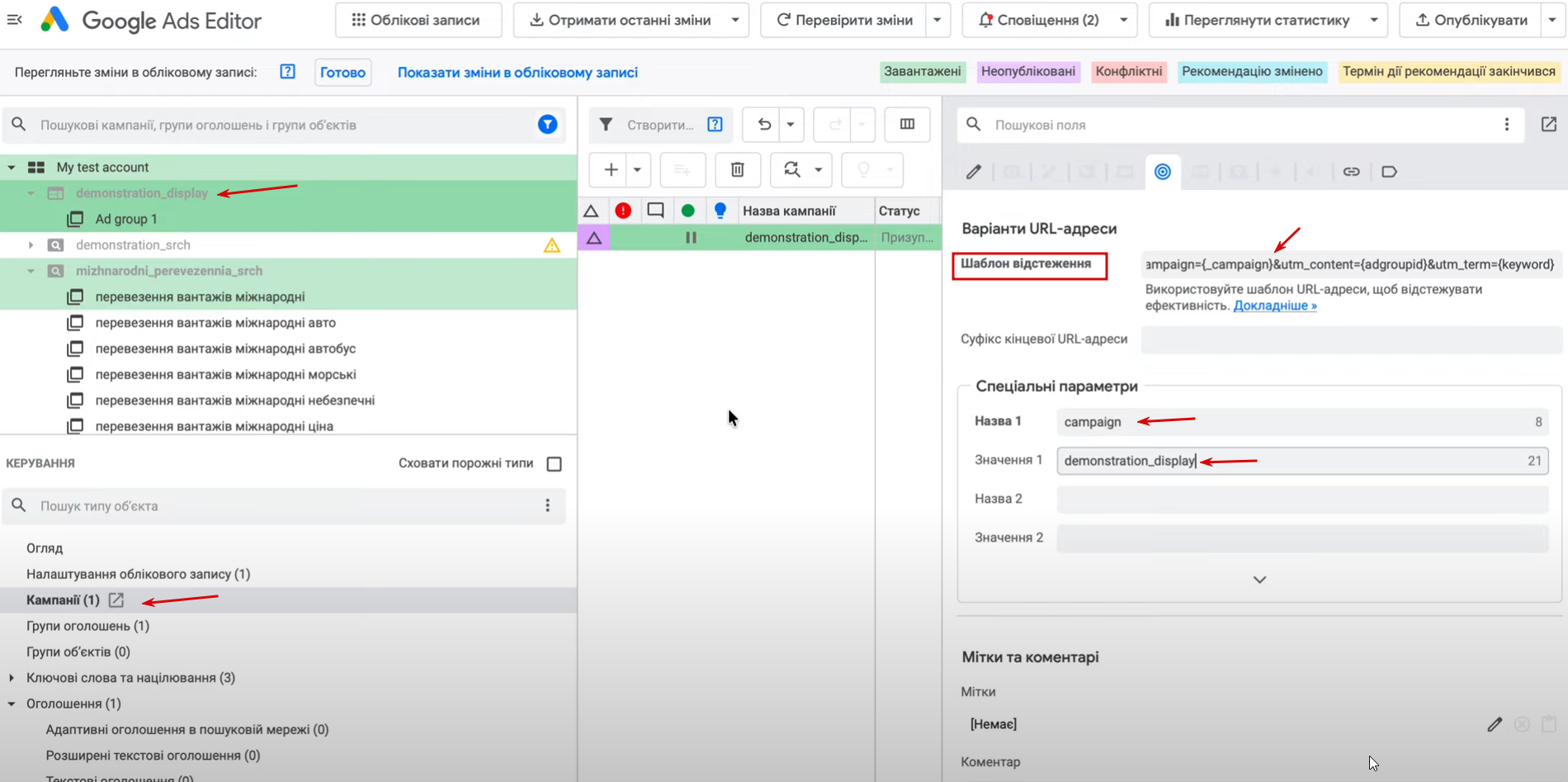The width and height of the screenshot is (1568, 782).
Task: Open the undo history dropdown
Action: [x=791, y=125]
